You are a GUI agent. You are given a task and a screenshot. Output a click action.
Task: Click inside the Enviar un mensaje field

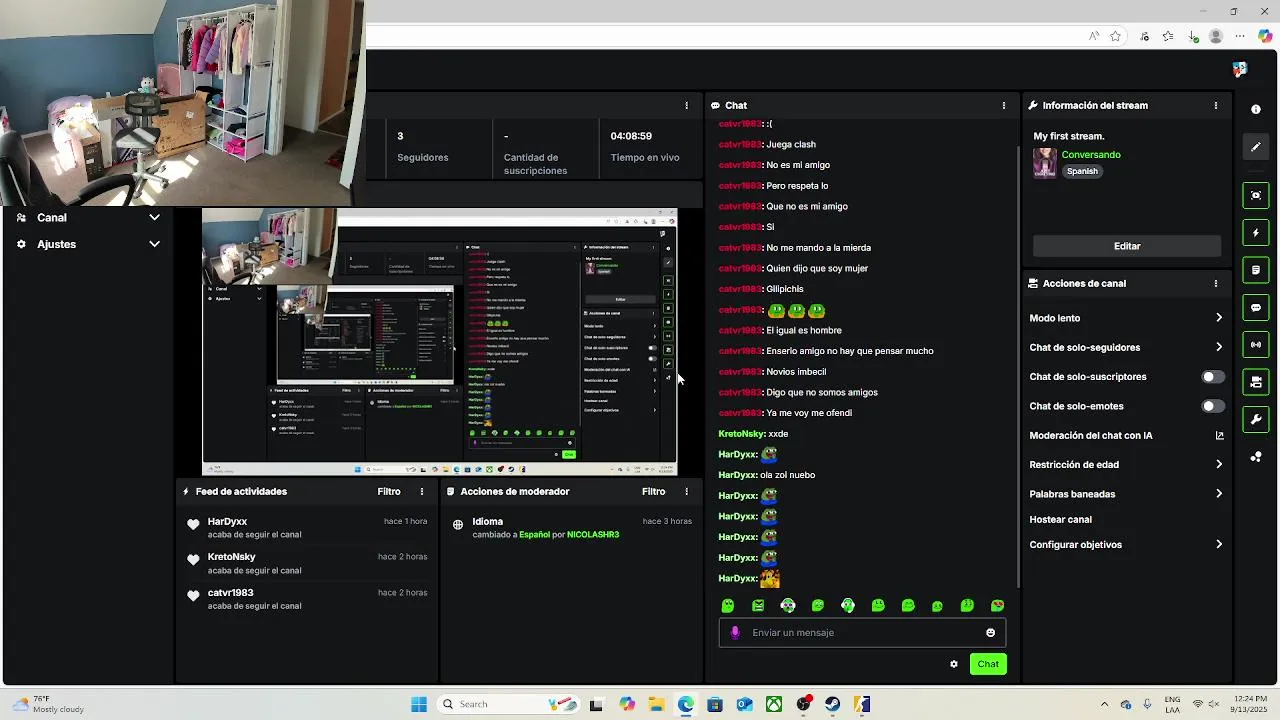click(x=862, y=633)
